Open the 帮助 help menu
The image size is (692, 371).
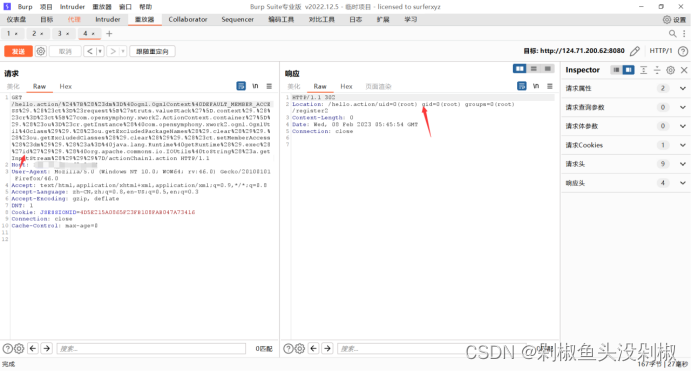coord(146,7)
